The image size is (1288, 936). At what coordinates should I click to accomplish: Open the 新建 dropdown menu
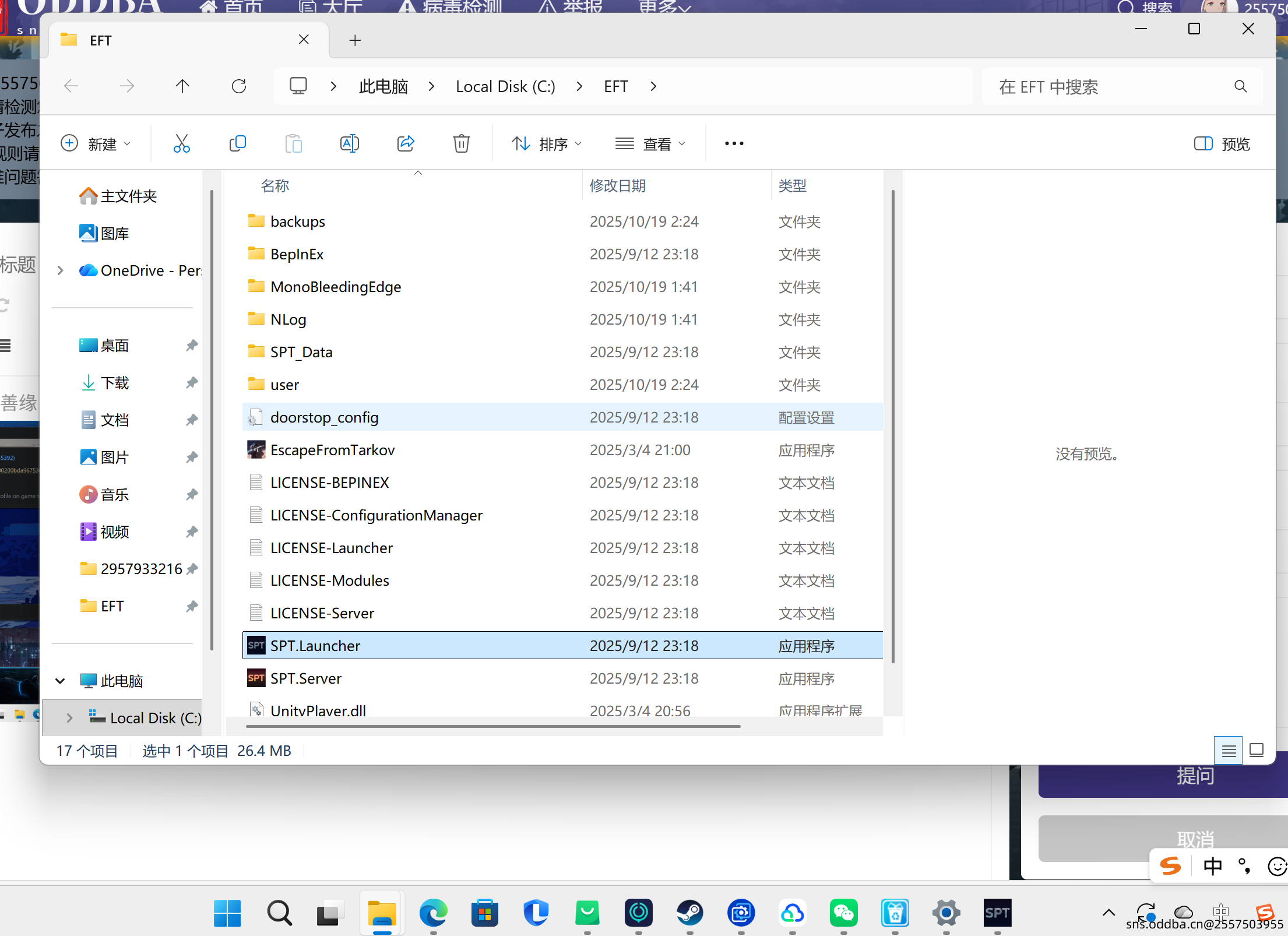click(96, 143)
